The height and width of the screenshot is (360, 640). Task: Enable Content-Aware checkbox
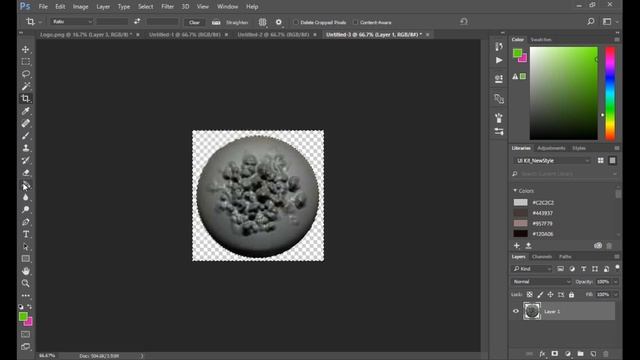click(x=356, y=22)
